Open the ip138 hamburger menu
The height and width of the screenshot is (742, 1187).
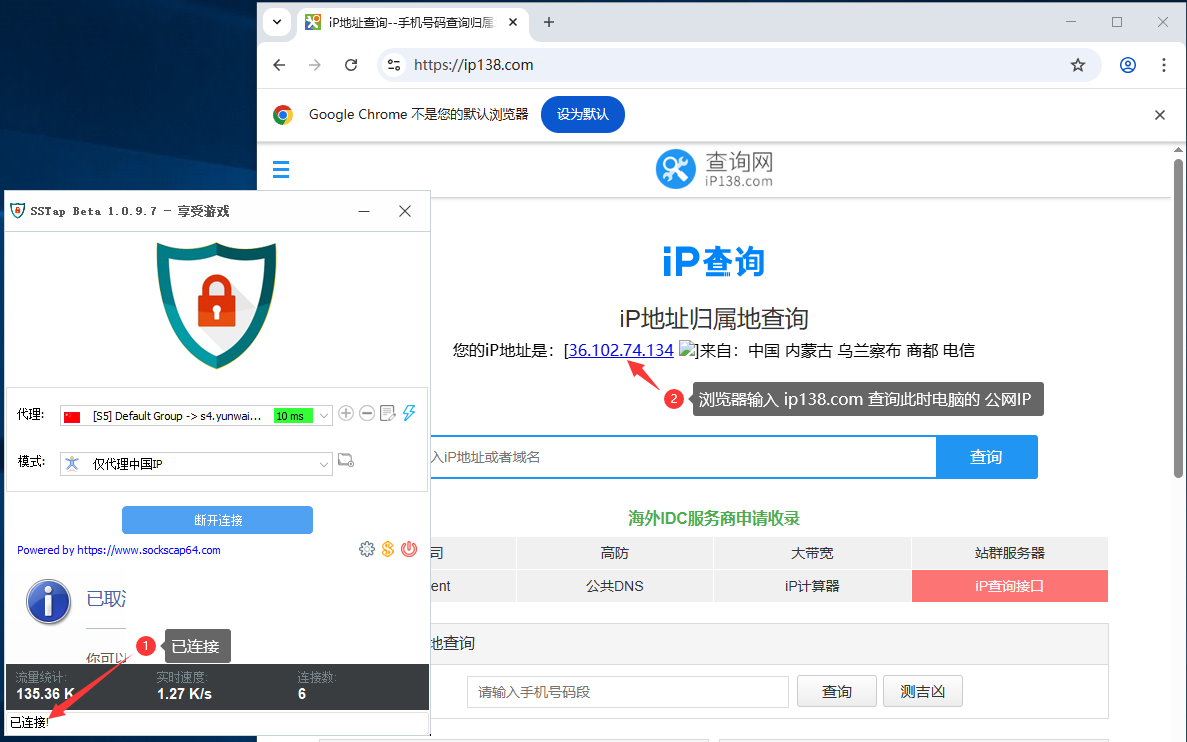click(281, 169)
